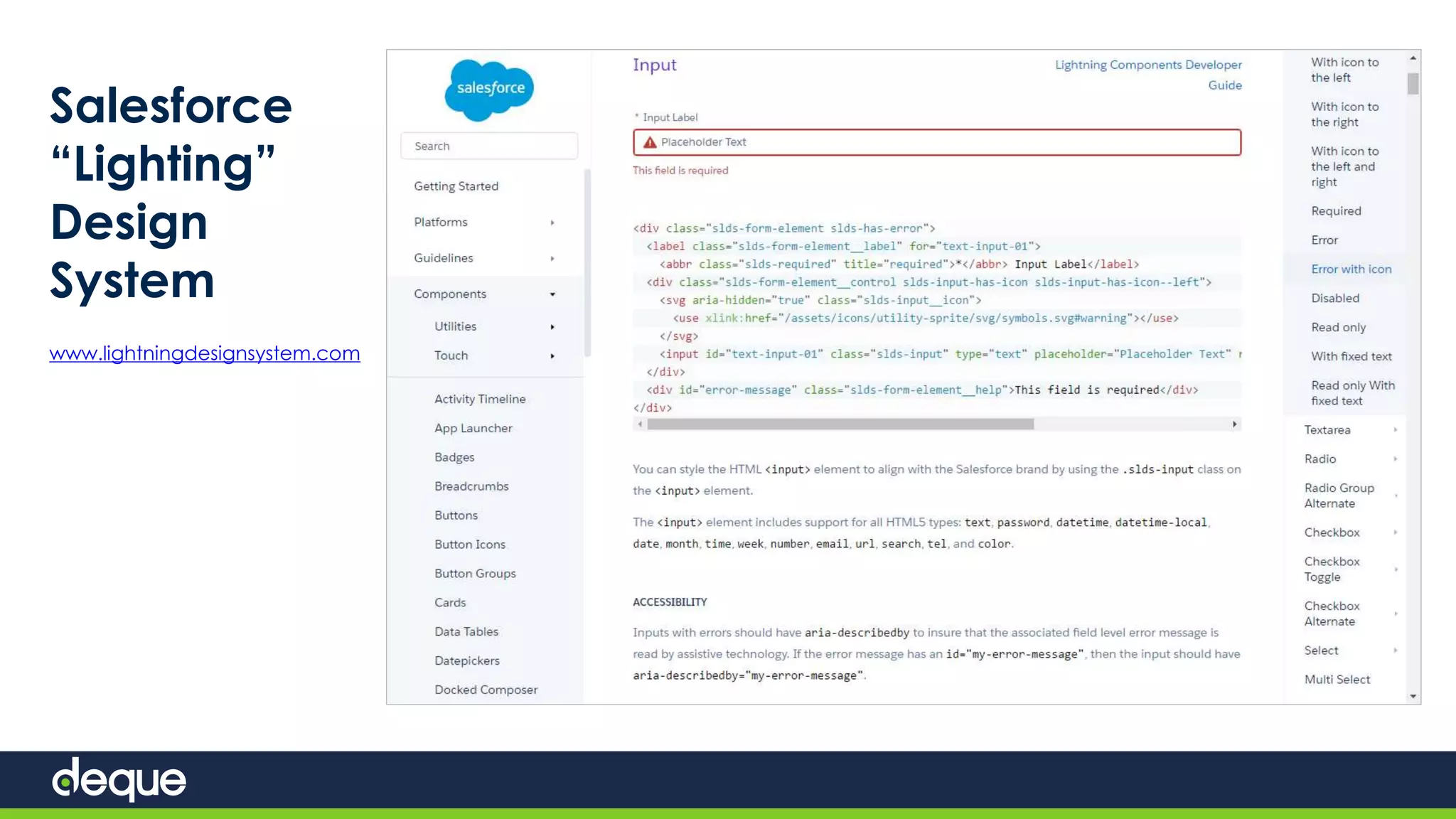
Task: Click the red warning icon in input
Action: coord(649,142)
